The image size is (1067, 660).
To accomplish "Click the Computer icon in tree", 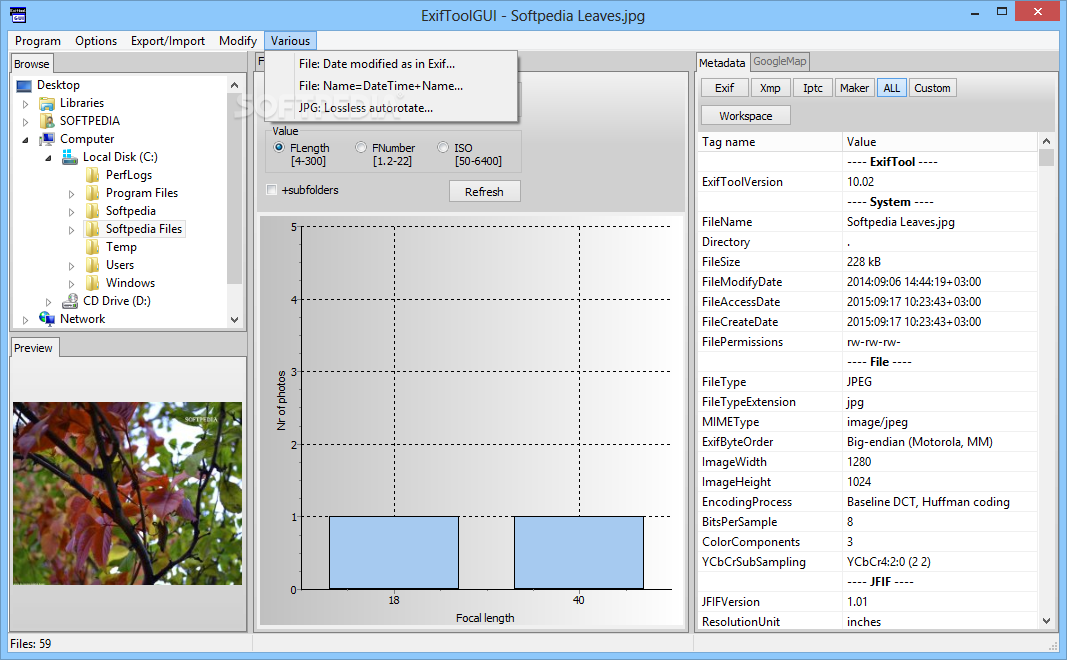I will [x=47, y=139].
